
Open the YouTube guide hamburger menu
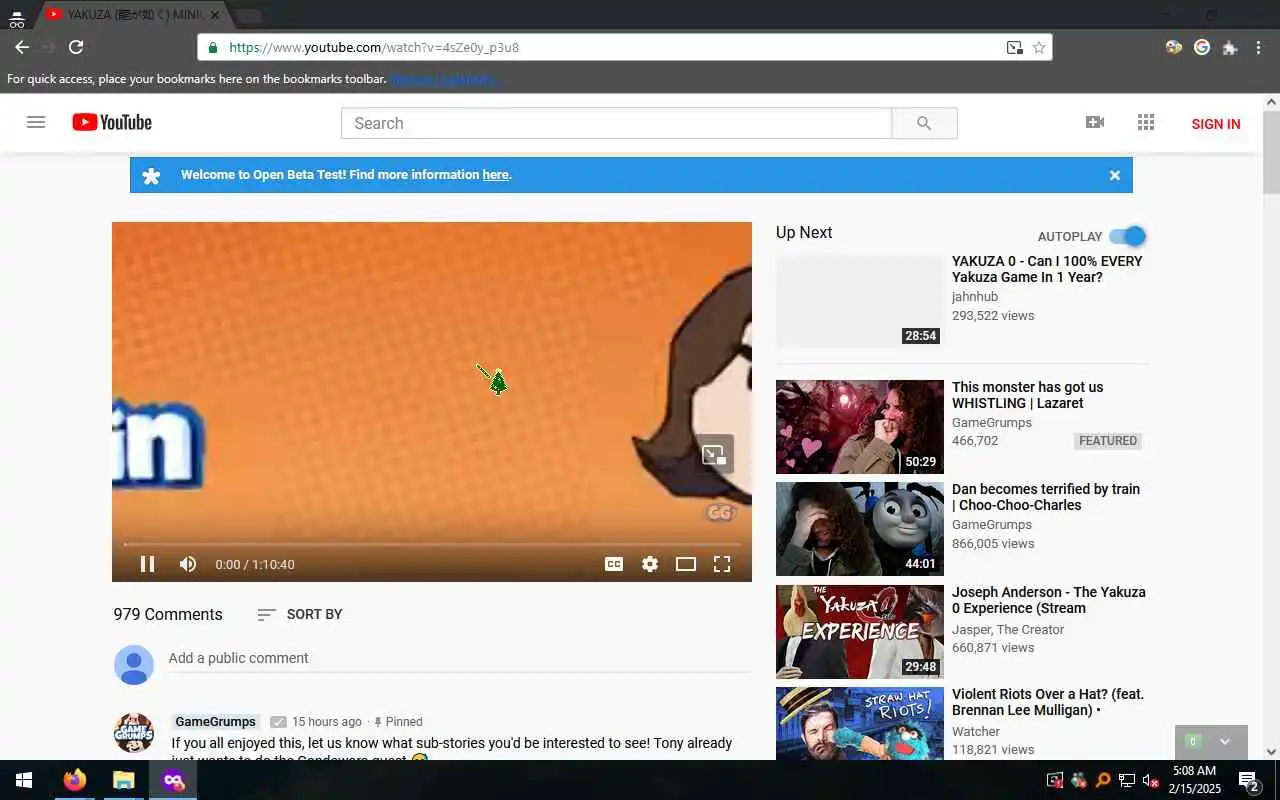(x=36, y=122)
